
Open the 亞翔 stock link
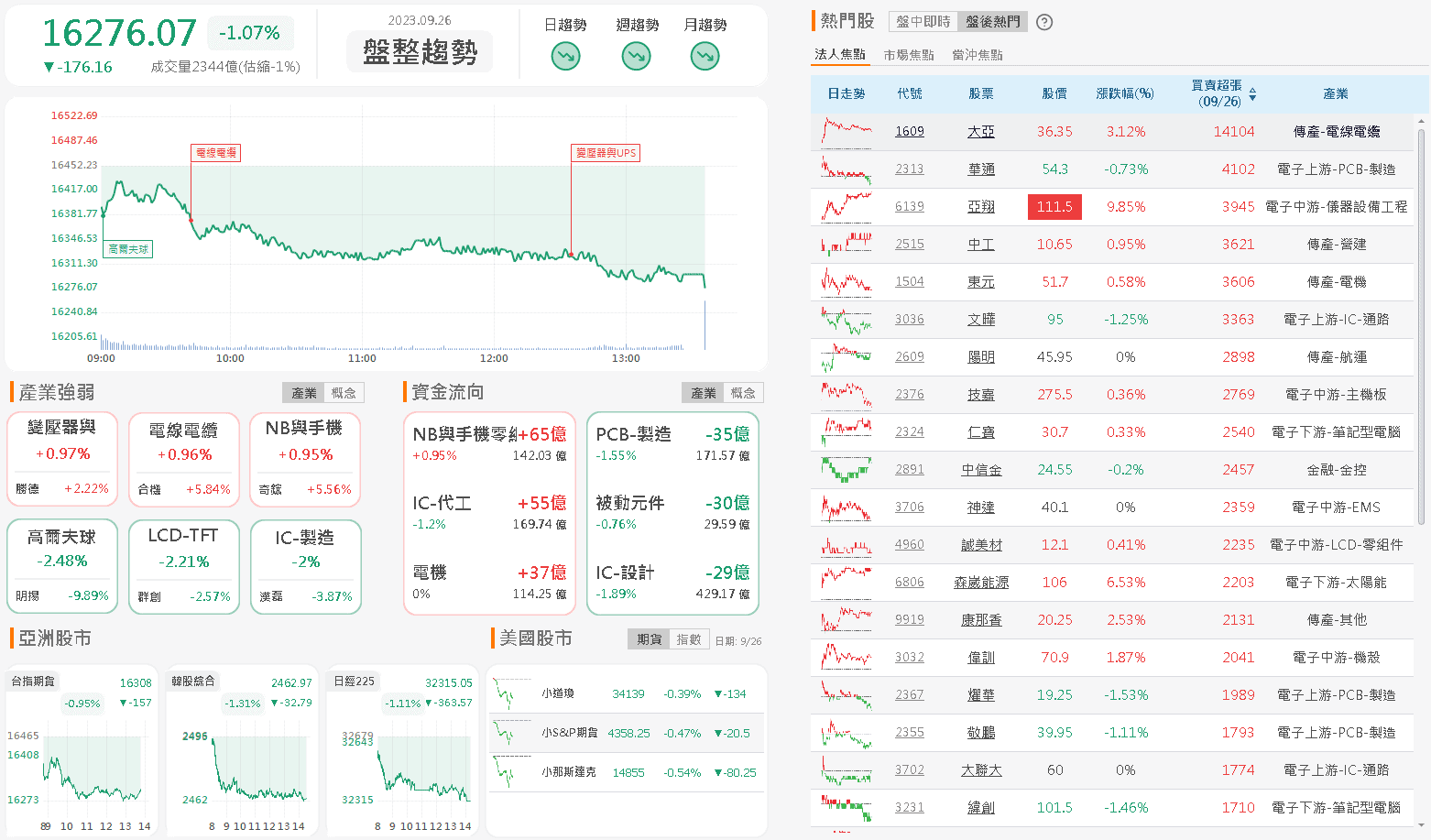click(x=981, y=207)
